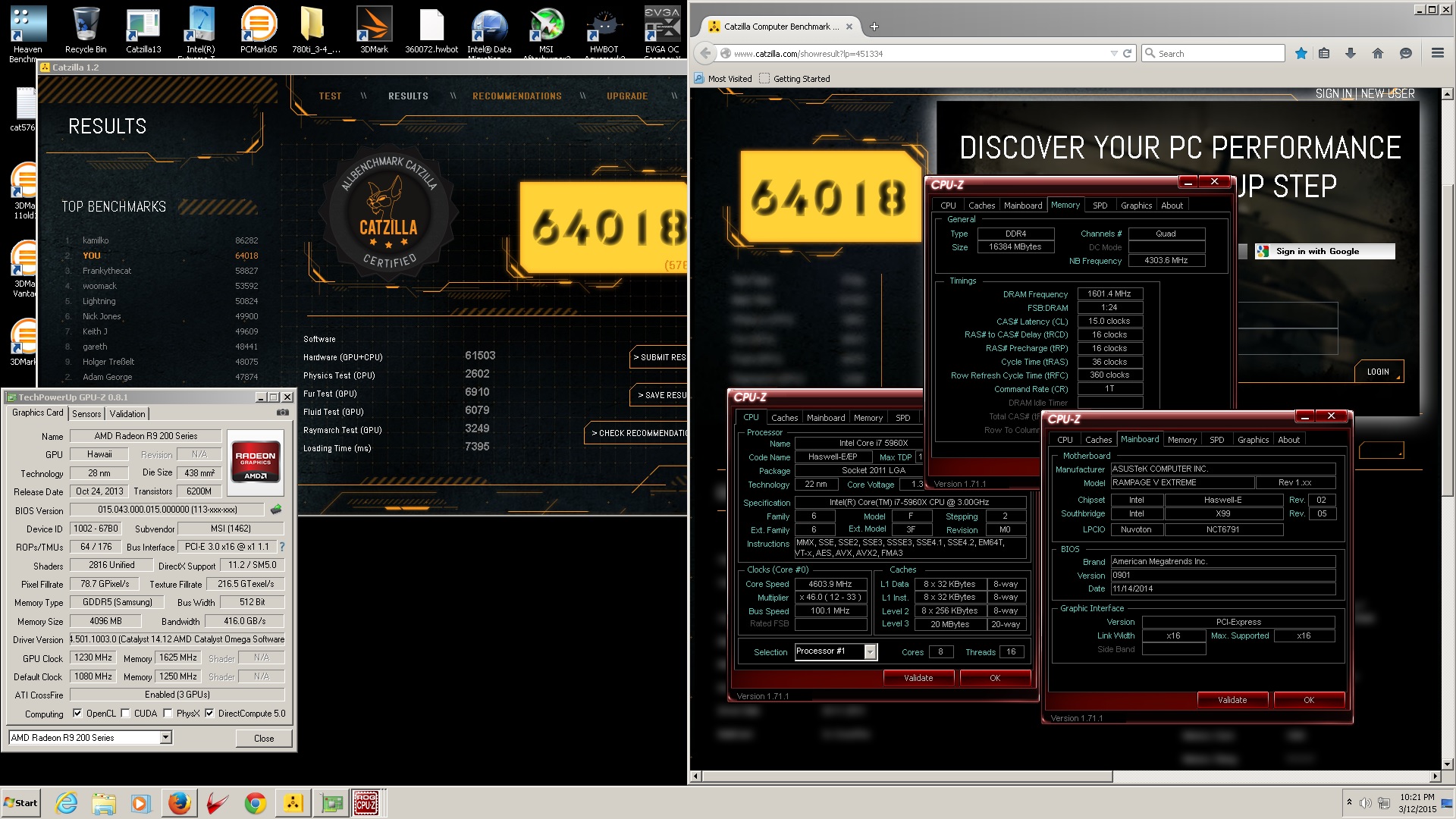Launch EVGA OC desktop shortcut
The width and height of the screenshot is (1456, 819).
pos(662,32)
